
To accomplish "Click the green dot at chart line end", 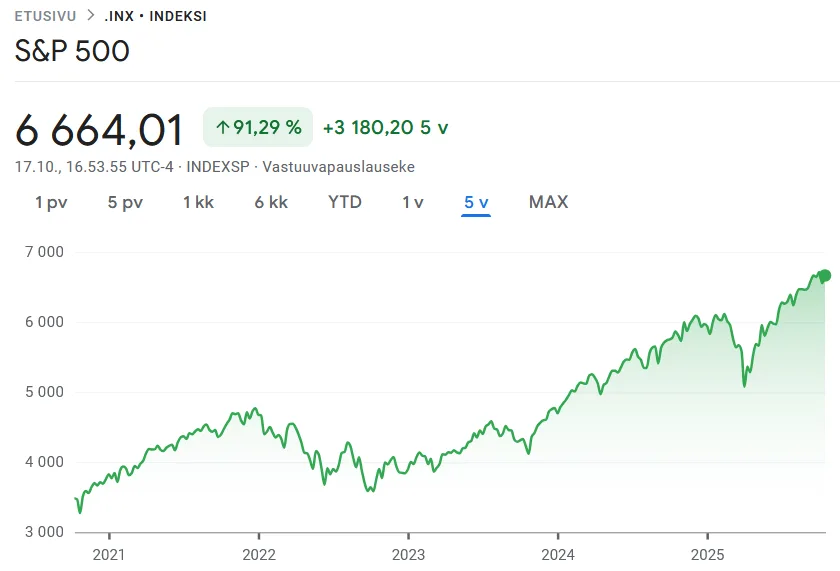I will tap(825, 275).
